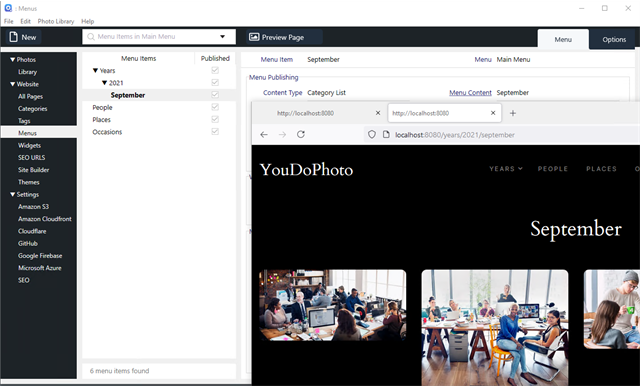Toggle Published checkbox for Occasions
Screen dimensions: 640x386
pyautogui.click(x=215, y=131)
